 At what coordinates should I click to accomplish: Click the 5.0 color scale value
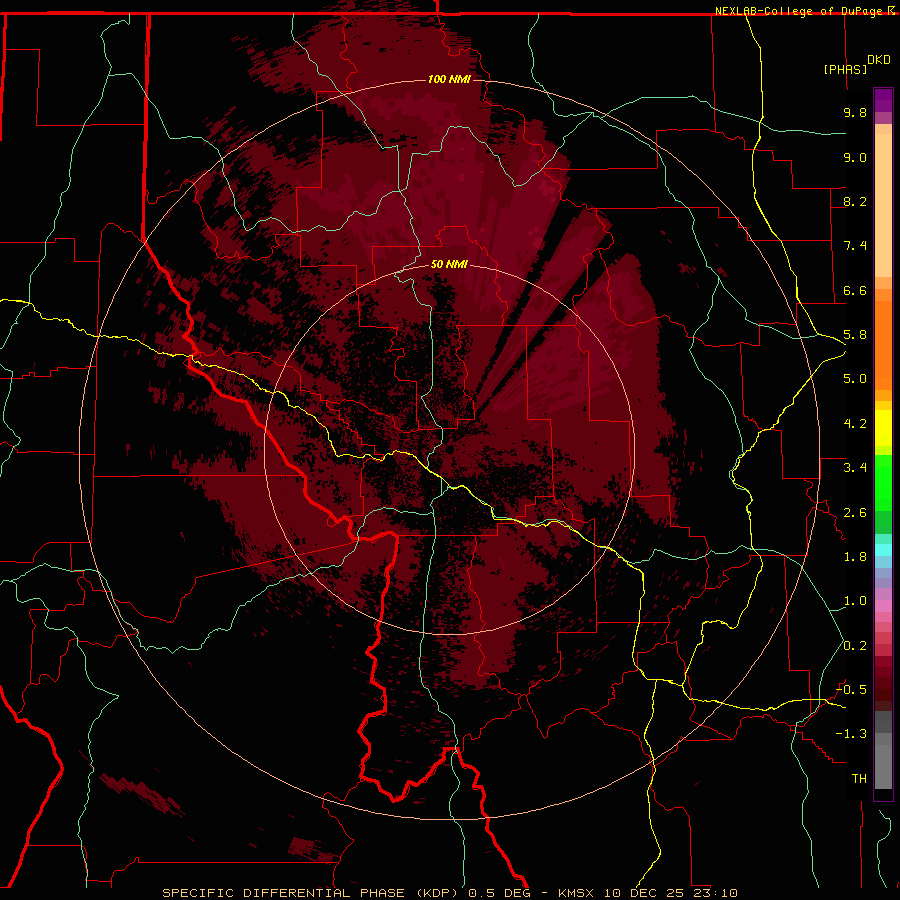855,379
